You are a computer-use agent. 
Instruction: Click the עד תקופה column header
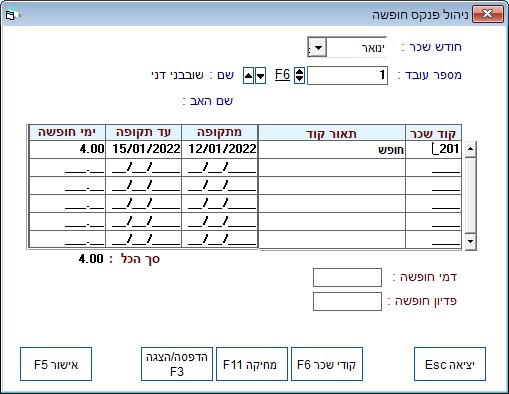point(144,133)
